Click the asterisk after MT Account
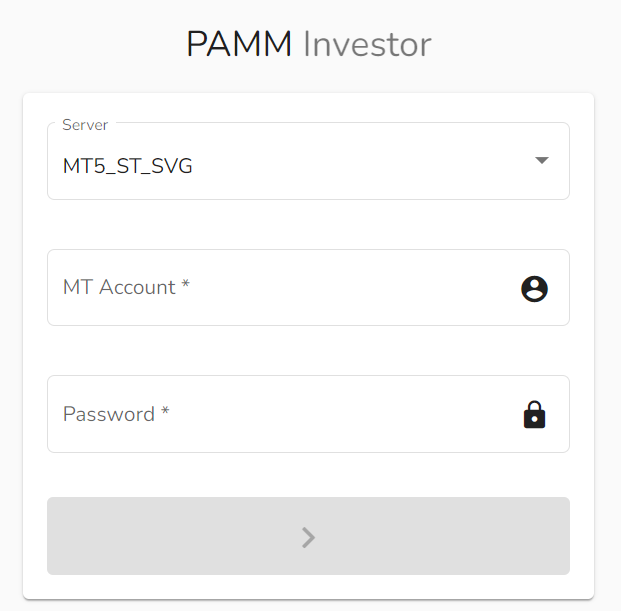621x611 pixels. [x=185, y=286]
